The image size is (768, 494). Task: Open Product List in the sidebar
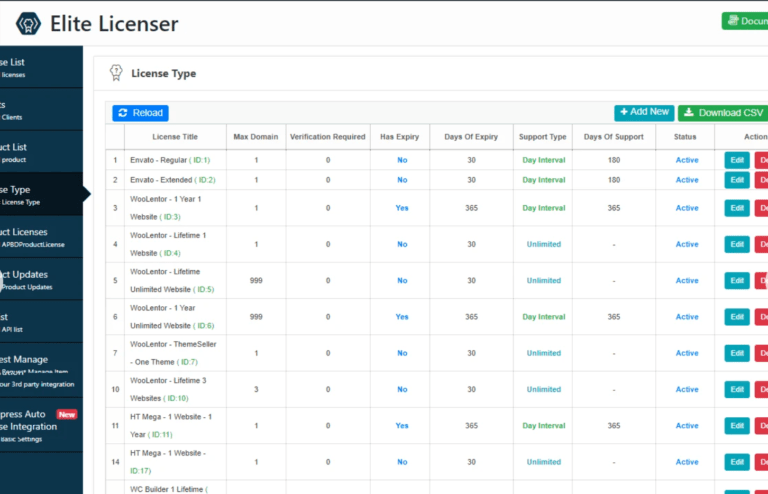tap(41, 152)
